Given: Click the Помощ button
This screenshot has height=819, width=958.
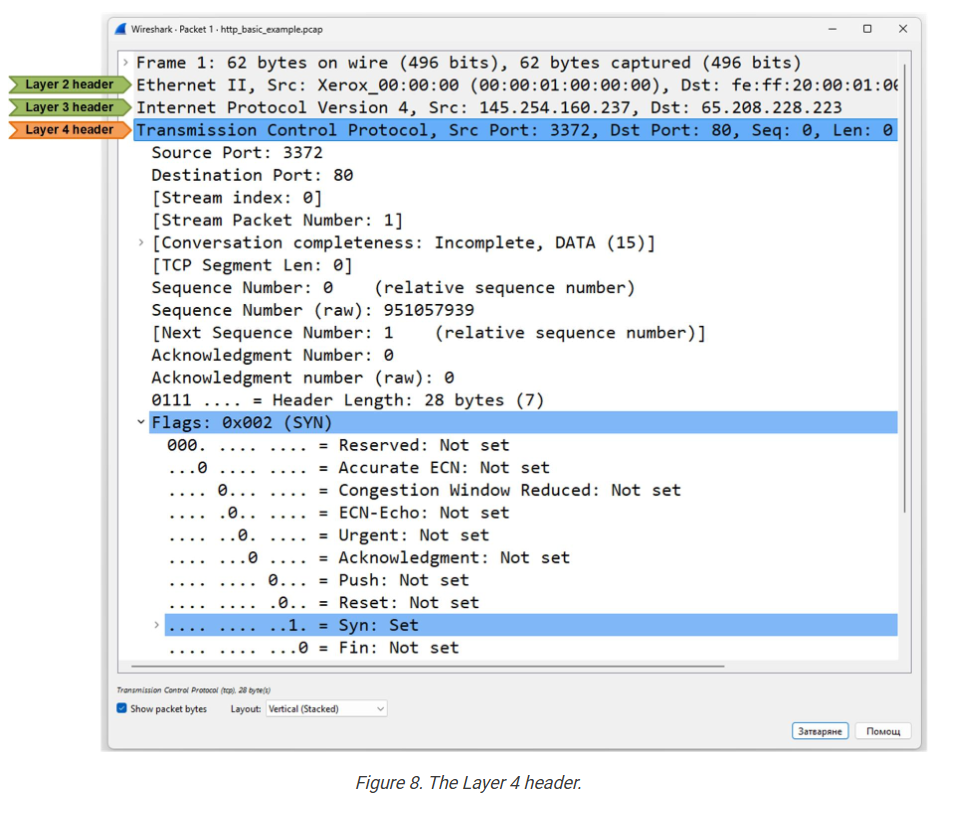Looking at the screenshot, I should (883, 731).
